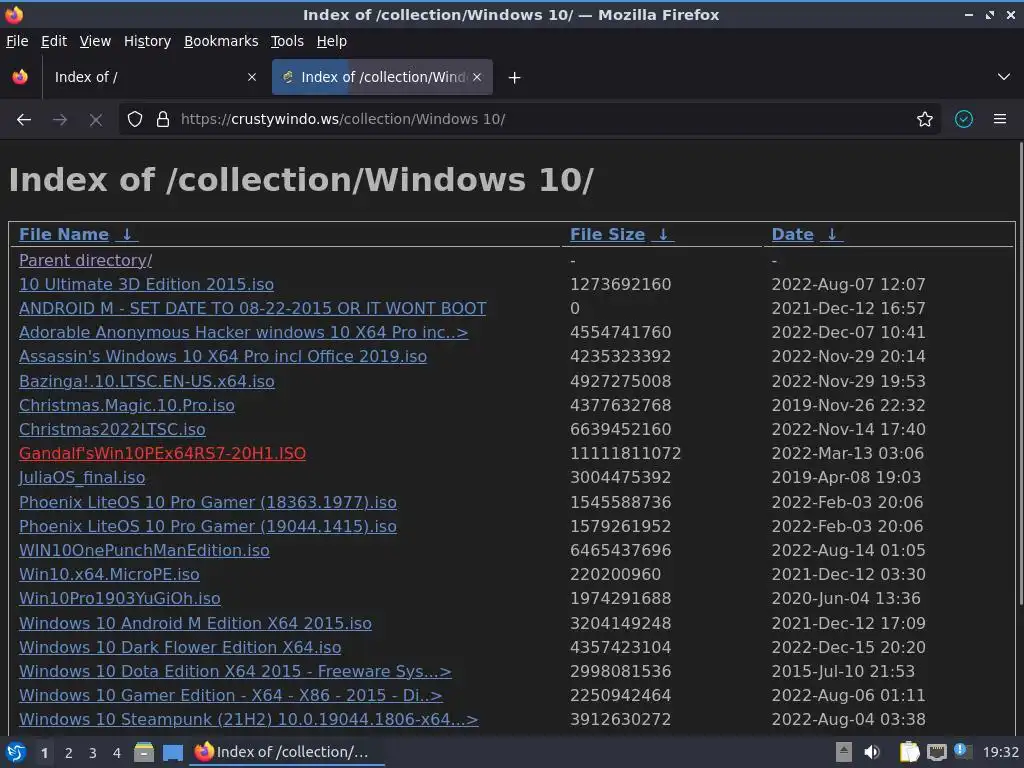Close the 'Index of /' tab
Viewport: 1024px width, 768px height.
click(x=252, y=77)
